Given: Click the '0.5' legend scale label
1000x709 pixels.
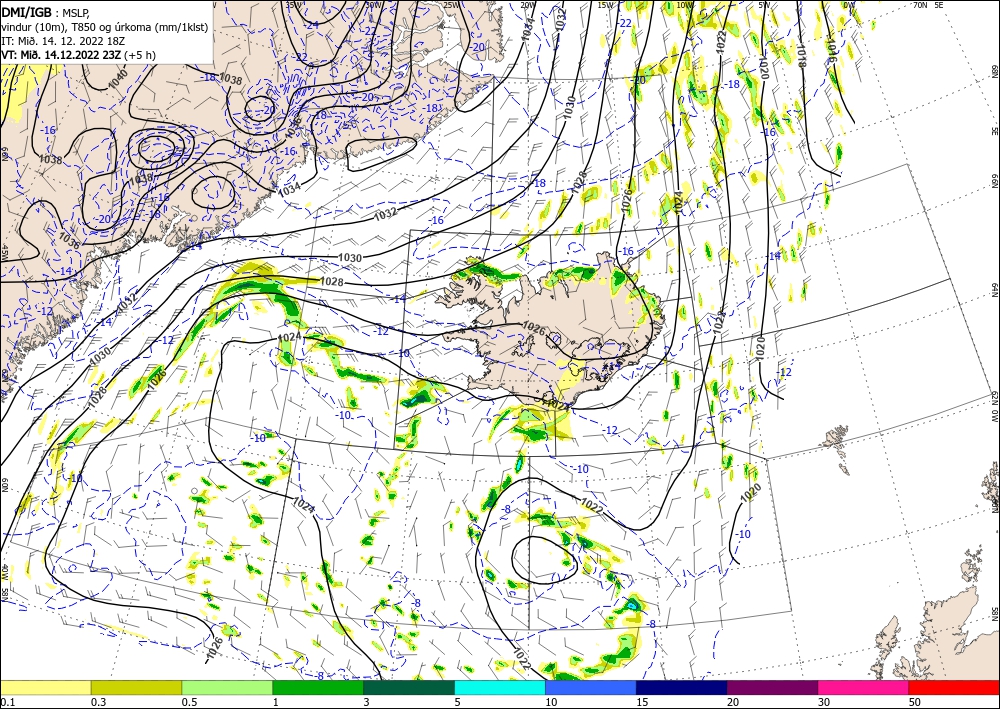Looking at the screenshot, I should pyautogui.click(x=189, y=702).
